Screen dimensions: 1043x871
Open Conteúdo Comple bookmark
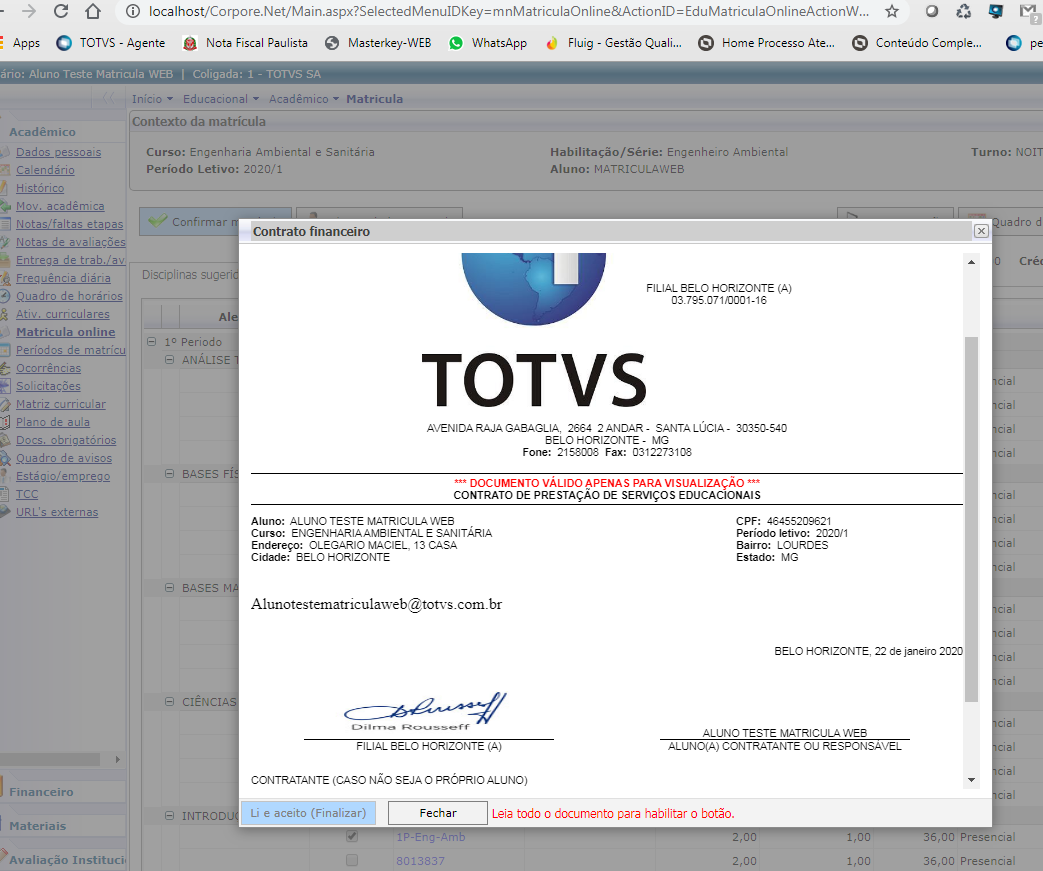[x=917, y=43]
